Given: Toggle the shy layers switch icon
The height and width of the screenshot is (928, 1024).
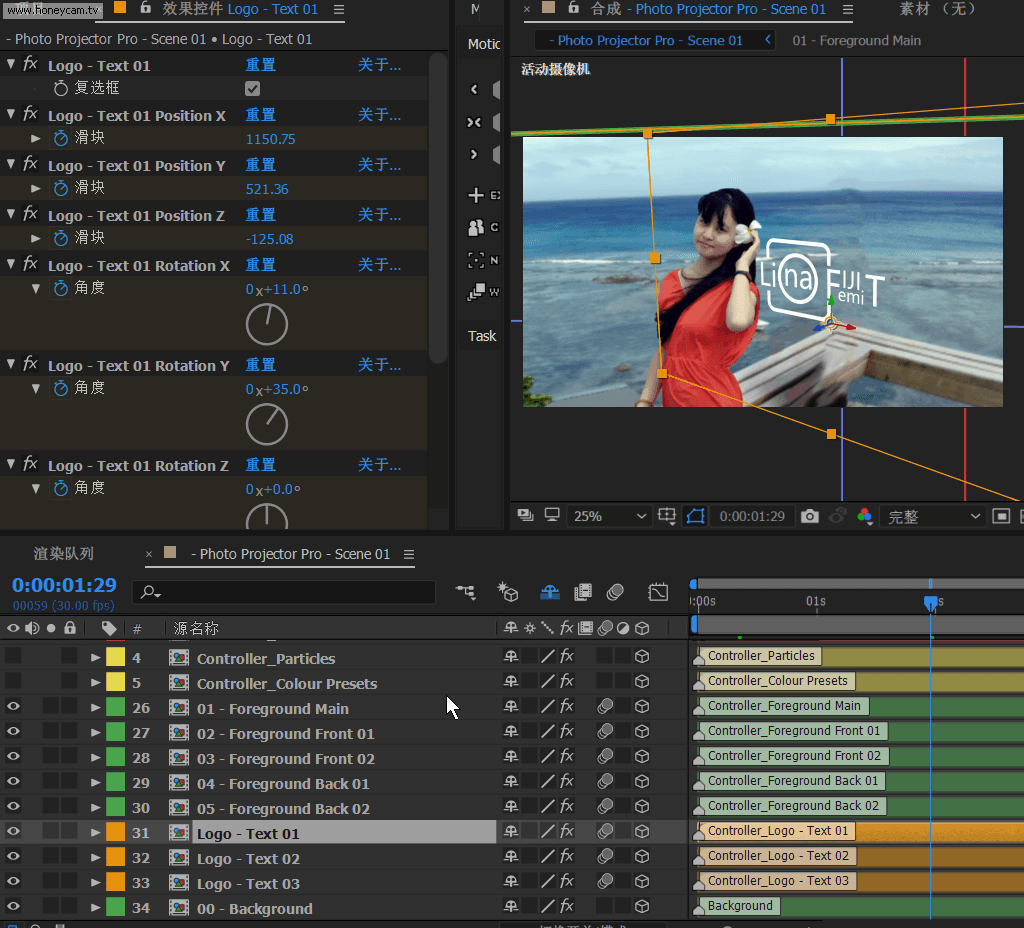Looking at the screenshot, I should [x=549, y=592].
